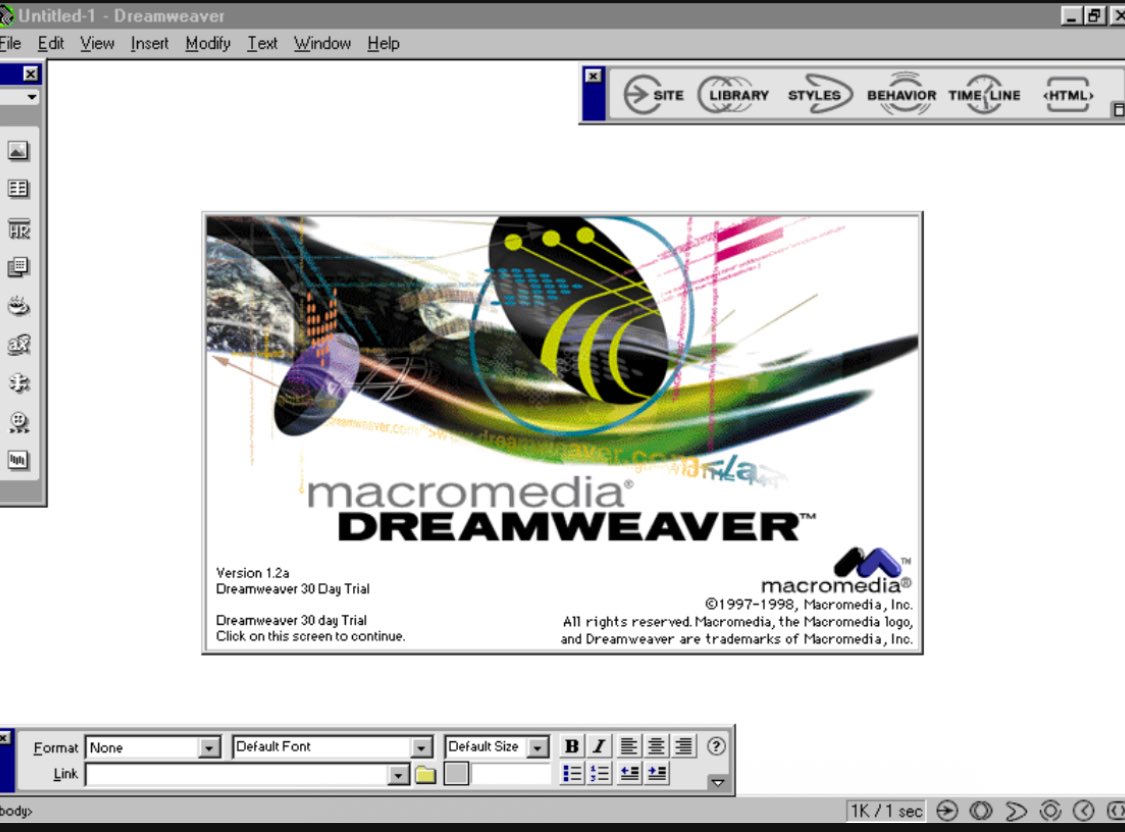Image resolution: width=1125 pixels, height=832 pixels.
Task: Click the text color swatch box
Action: [x=456, y=774]
